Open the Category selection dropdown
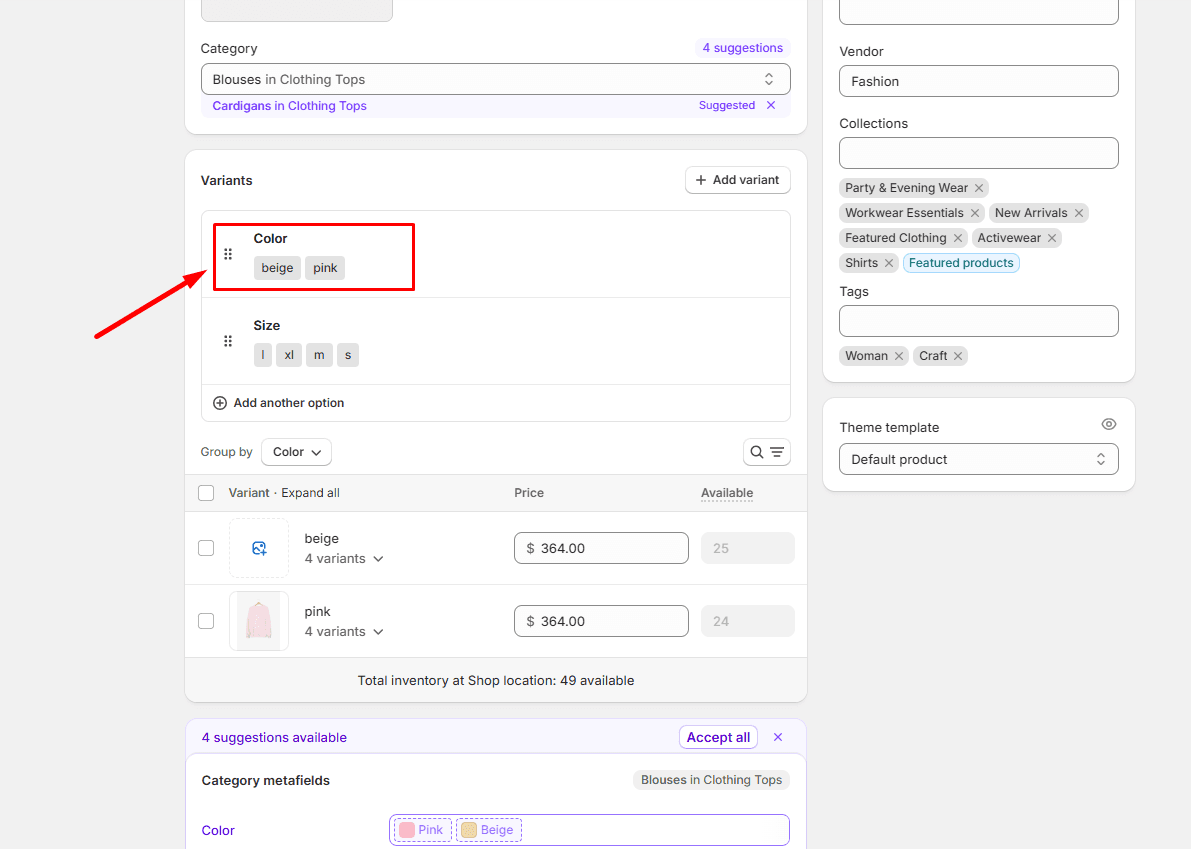Screen dimensions: 1191x849 click(495, 79)
